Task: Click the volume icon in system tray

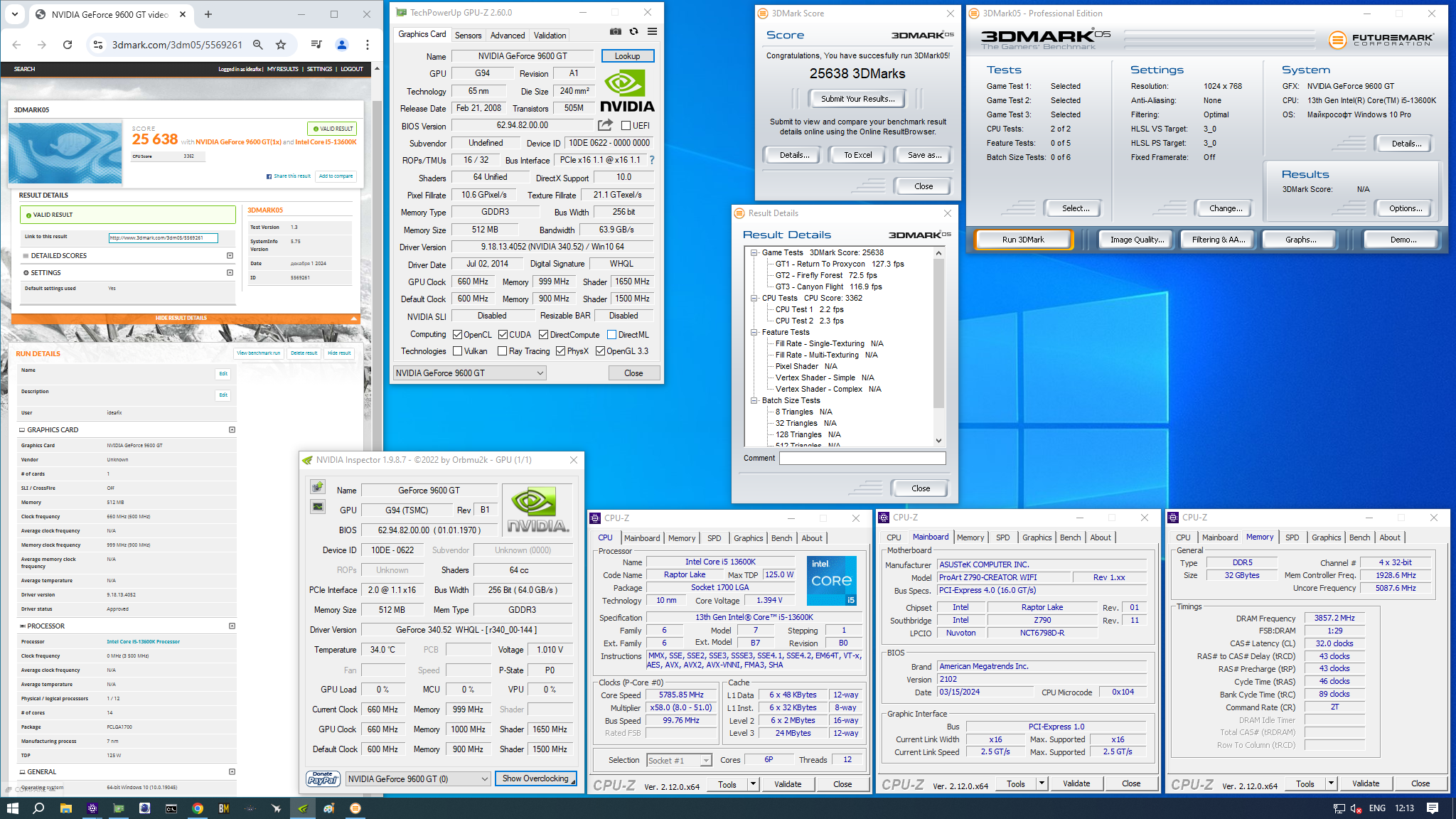Action: [x=1356, y=808]
